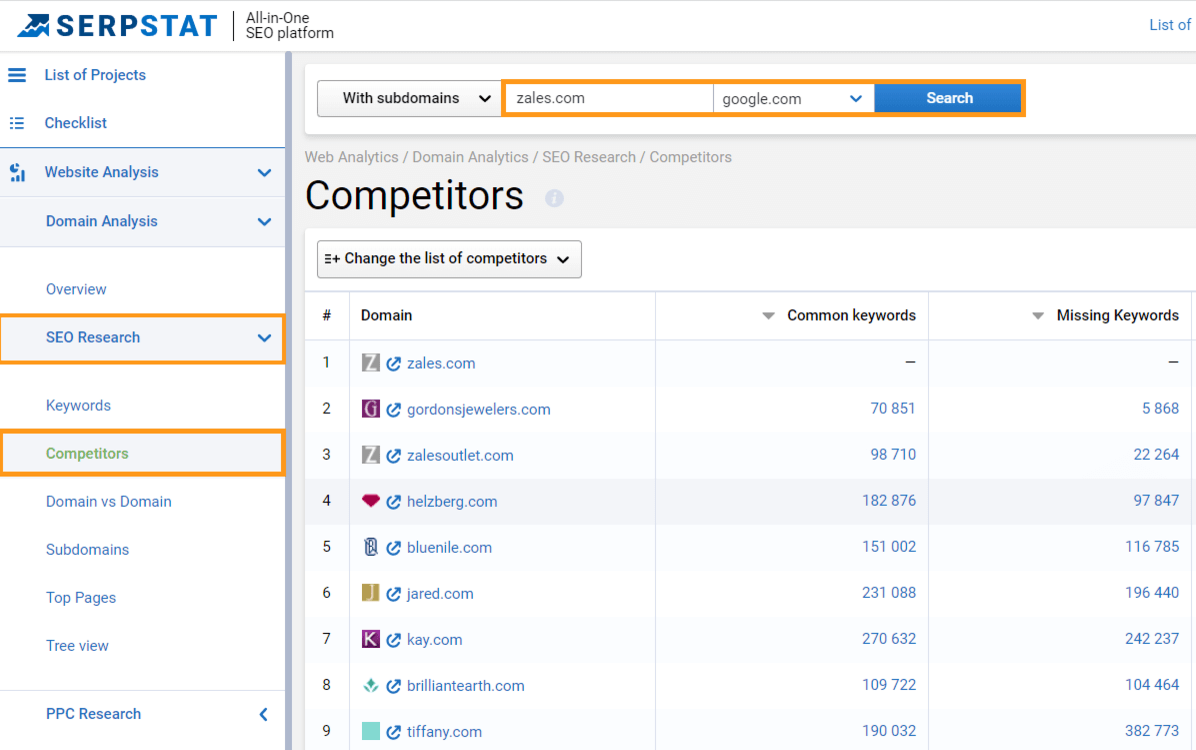Sort by Common keywords arrow
Screen dimensions: 1196x750
pyautogui.click(x=769, y=316)
